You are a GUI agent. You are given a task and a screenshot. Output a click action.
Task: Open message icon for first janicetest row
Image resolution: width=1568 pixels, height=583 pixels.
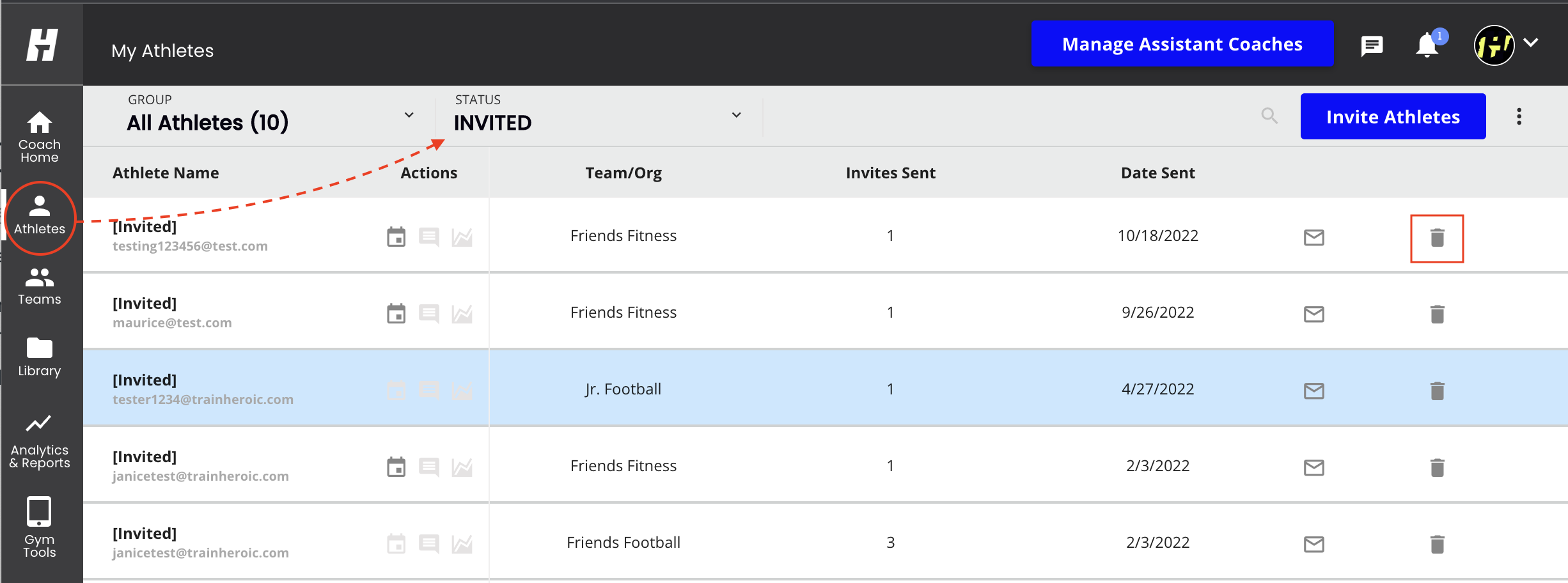(x=429, y=467)
